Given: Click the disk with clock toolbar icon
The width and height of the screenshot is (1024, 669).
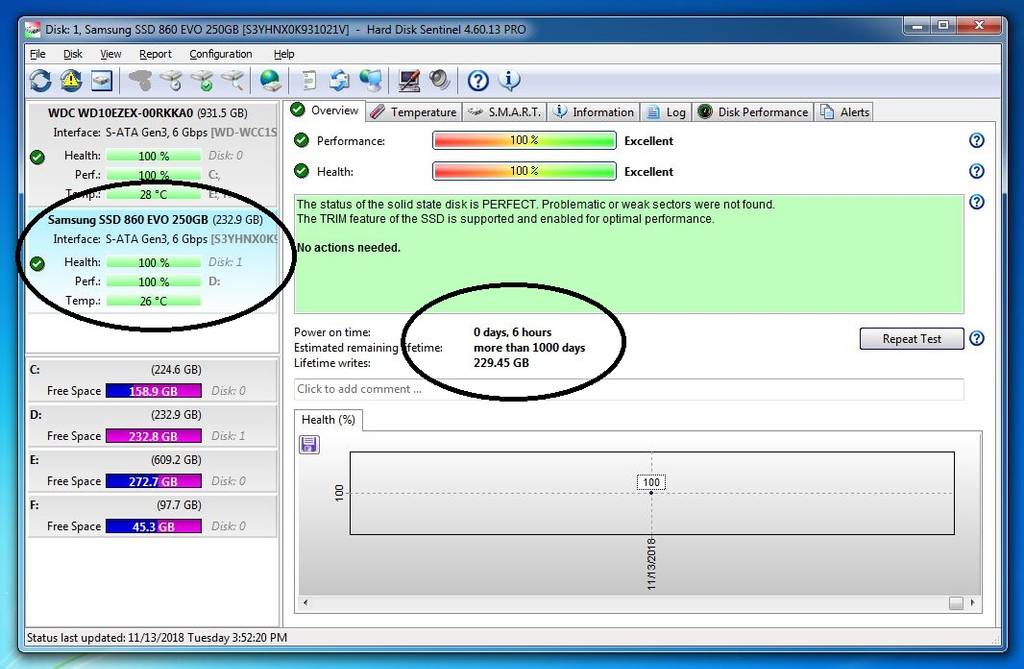Looking at the screenshot, I should (x=172, y=80).
